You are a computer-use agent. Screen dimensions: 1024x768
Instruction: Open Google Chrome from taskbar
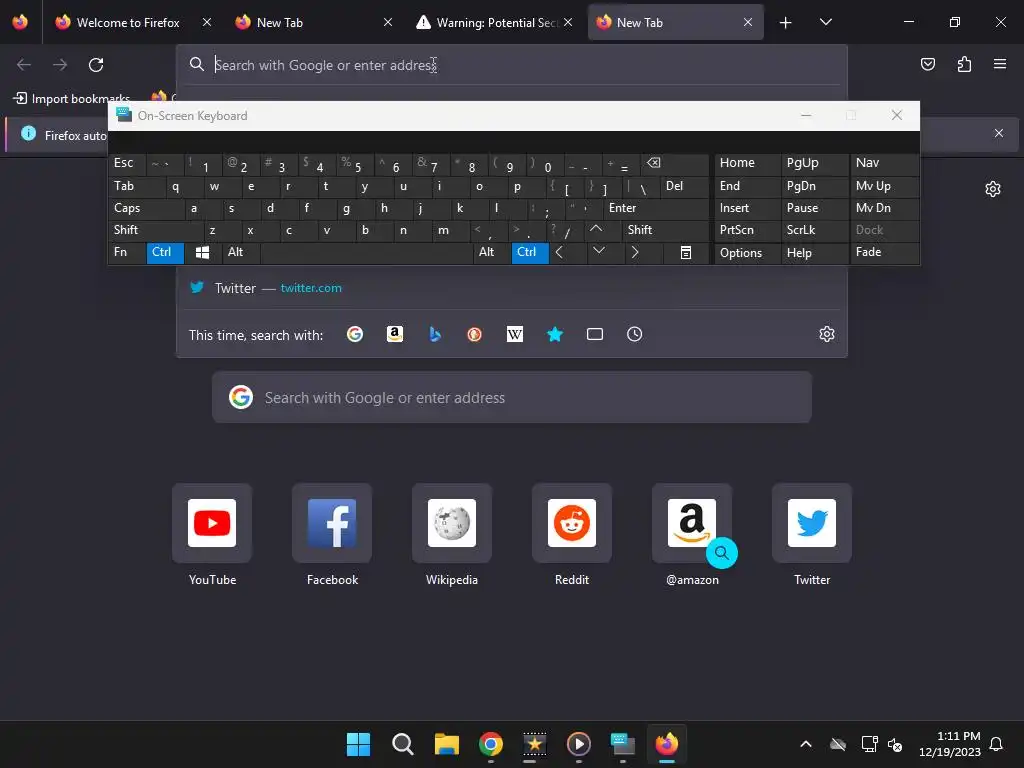[490, 744]
